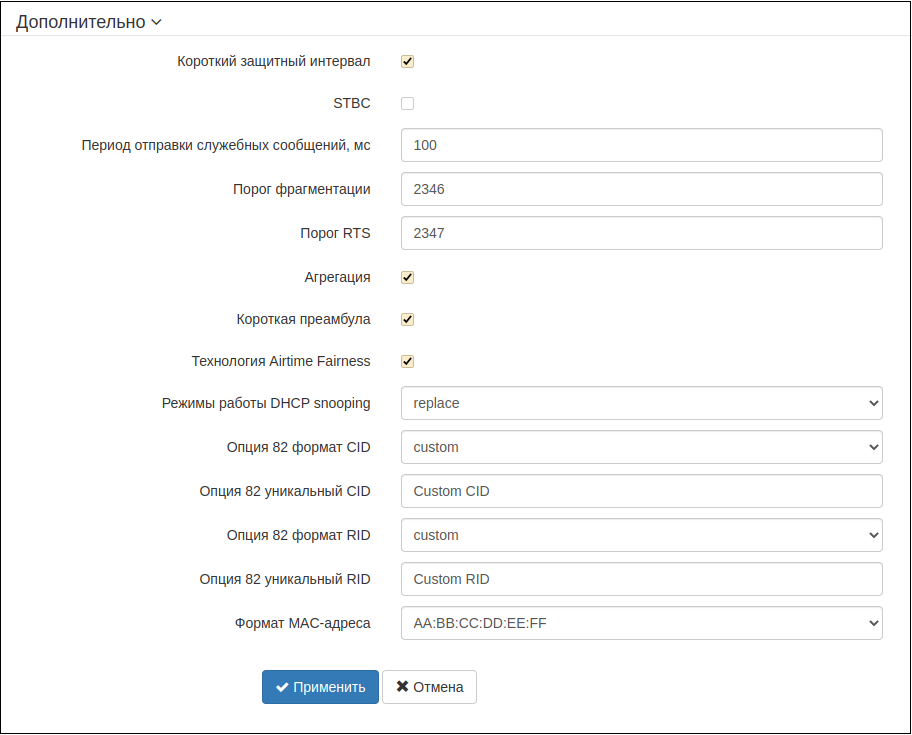The height and width of the screenshot is (735, 912).
Task: Expand the Опция 82 формат CID dropdown
Action: point(641,447)
